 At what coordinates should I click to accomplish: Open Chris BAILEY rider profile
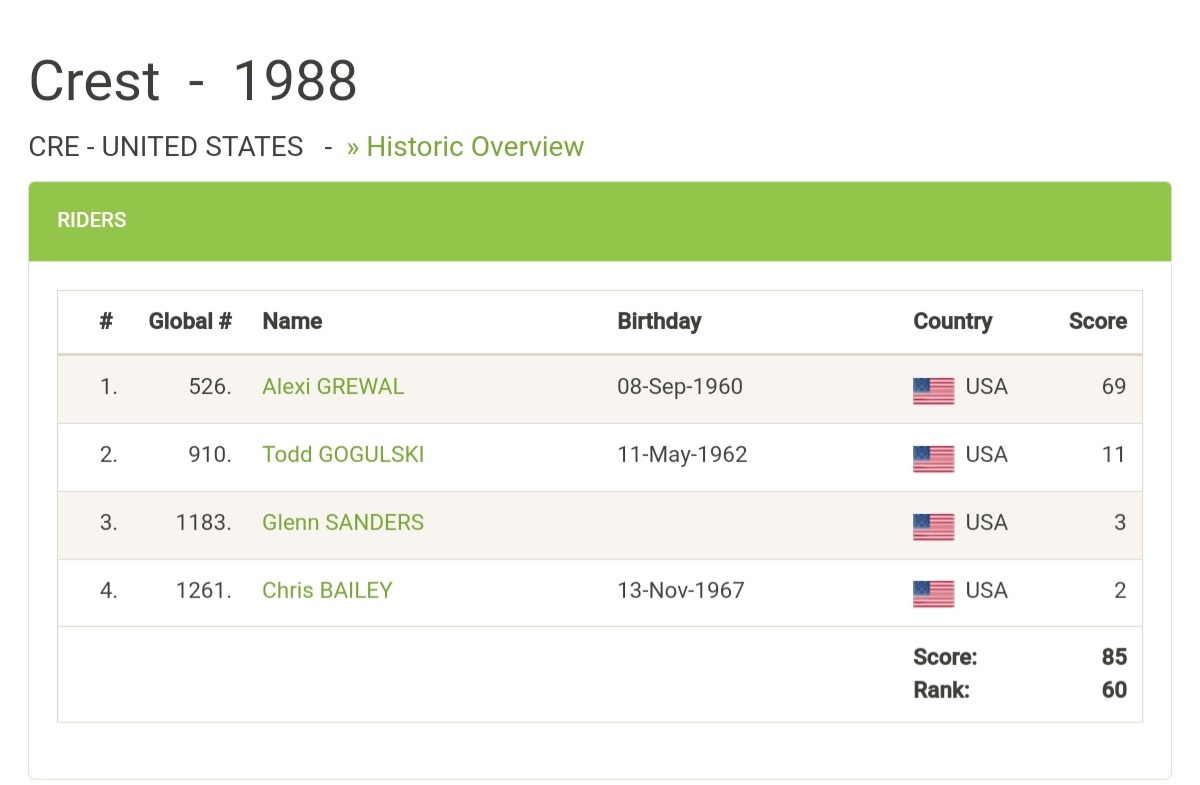pos(327,591)
